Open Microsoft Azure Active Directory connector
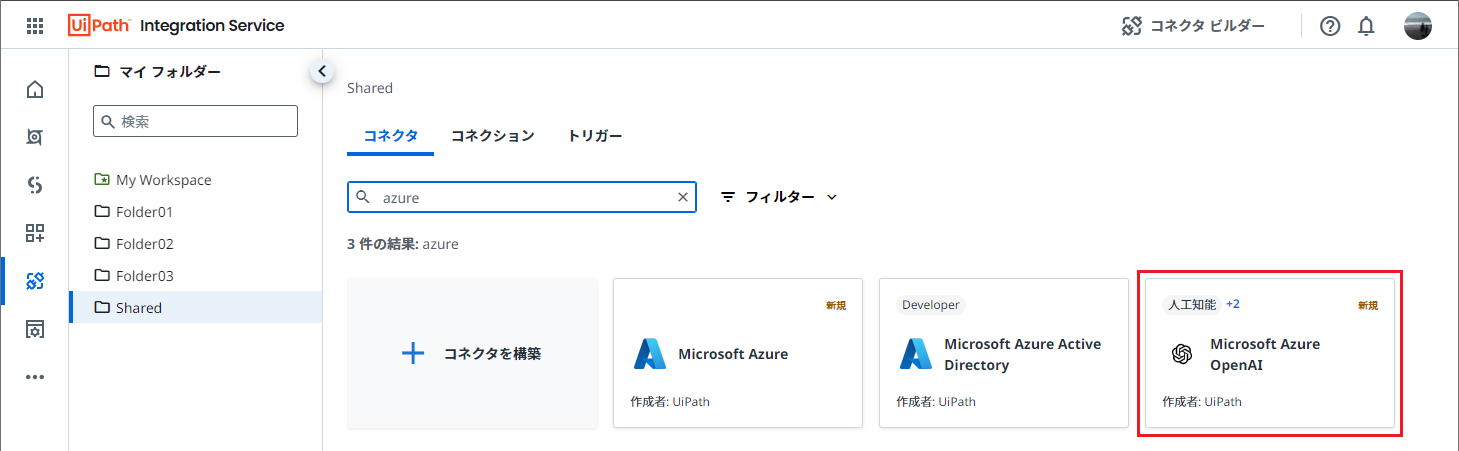The height and width of the screenshot is (451, 1459). pyautogui.click(x=1004, y=353)
